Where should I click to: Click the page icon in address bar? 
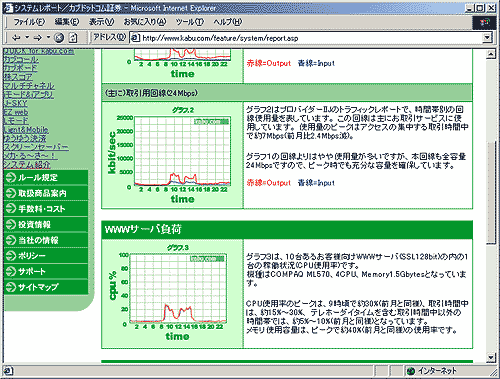[x=135, y=38]
